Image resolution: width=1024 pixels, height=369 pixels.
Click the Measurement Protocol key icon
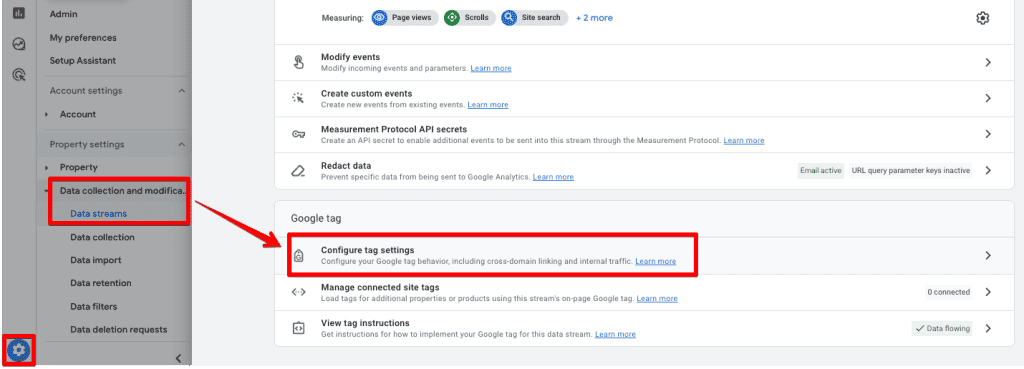click(x=298, y=135)
